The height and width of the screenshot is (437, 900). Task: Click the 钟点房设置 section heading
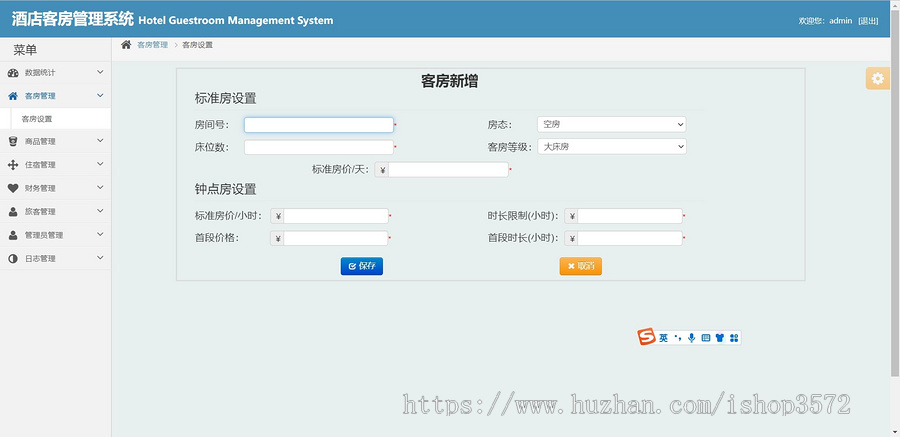pos(226,190)
